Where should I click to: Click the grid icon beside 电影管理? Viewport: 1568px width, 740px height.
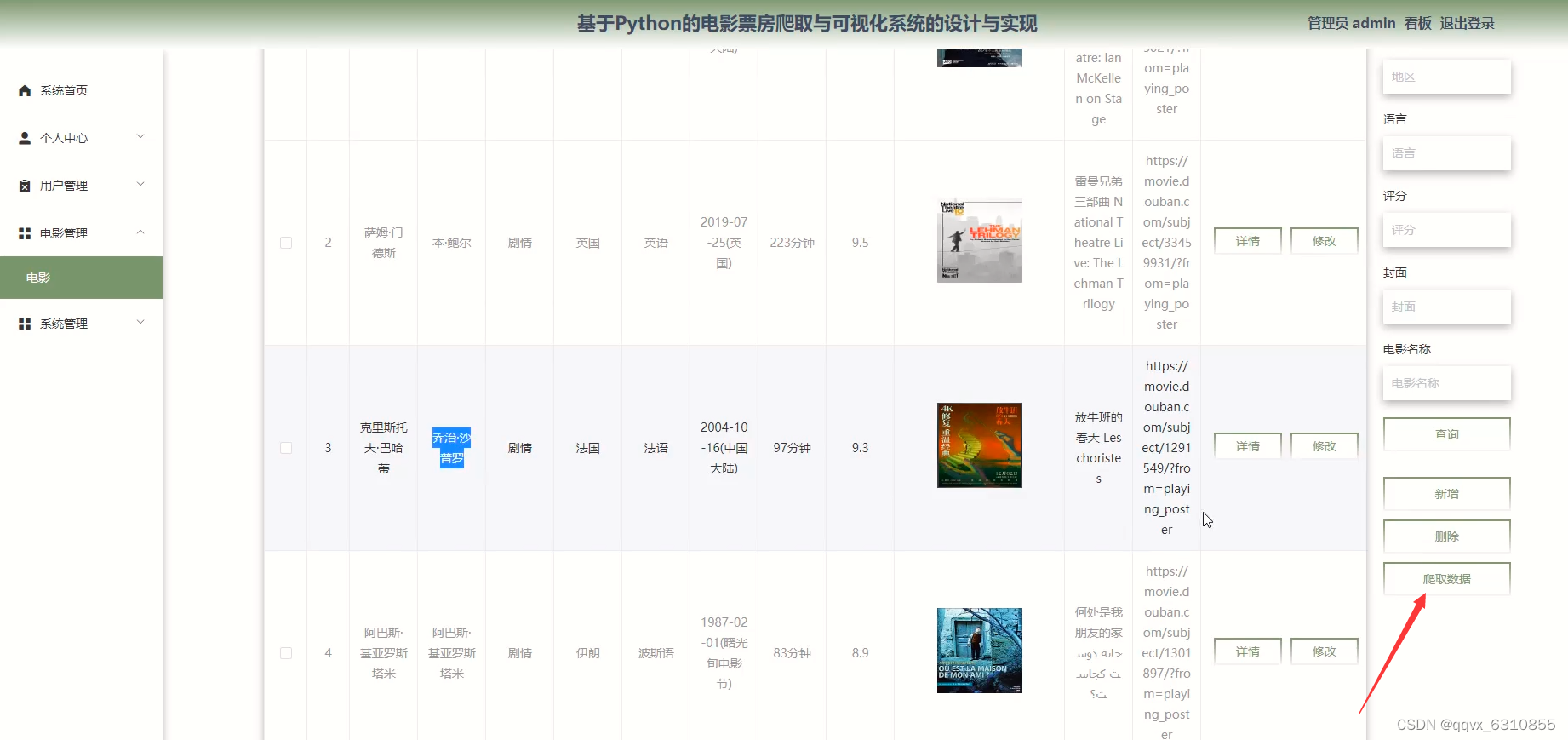click(x=25, y=233)
